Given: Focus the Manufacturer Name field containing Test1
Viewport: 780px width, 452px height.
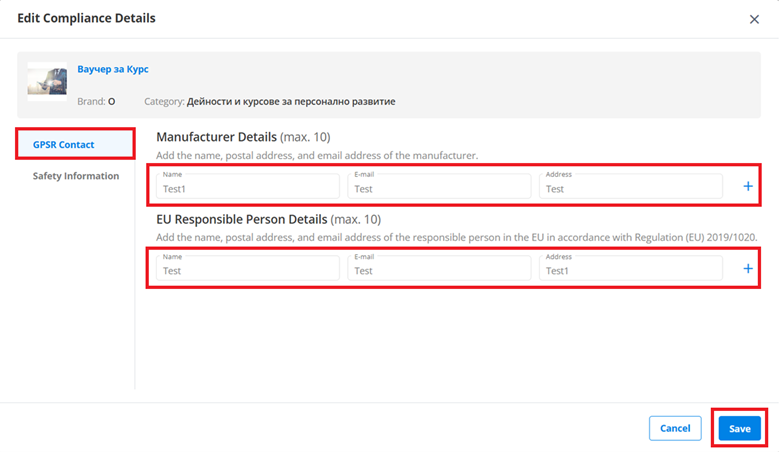Looking at the screenshot, I should tap(248, 186).
